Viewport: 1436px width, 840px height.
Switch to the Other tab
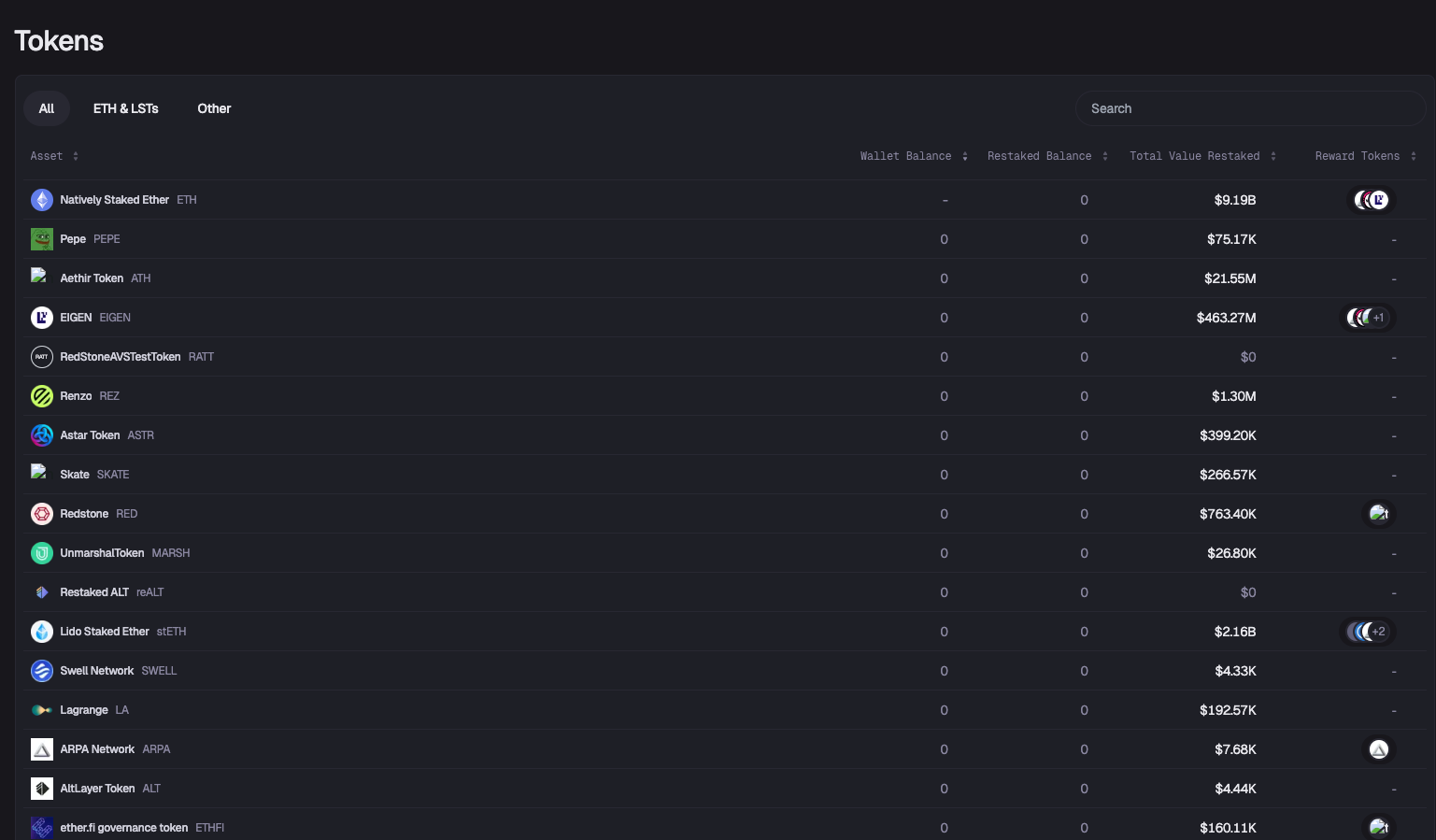coord(214,108)
